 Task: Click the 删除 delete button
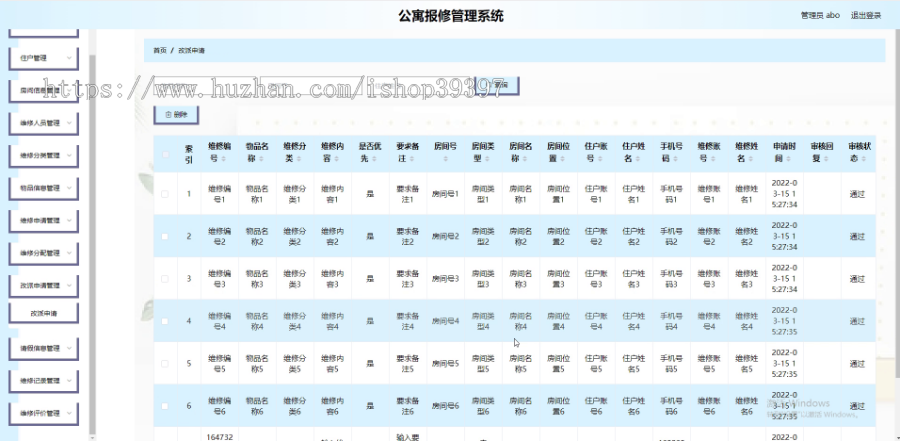pos(176,115)
